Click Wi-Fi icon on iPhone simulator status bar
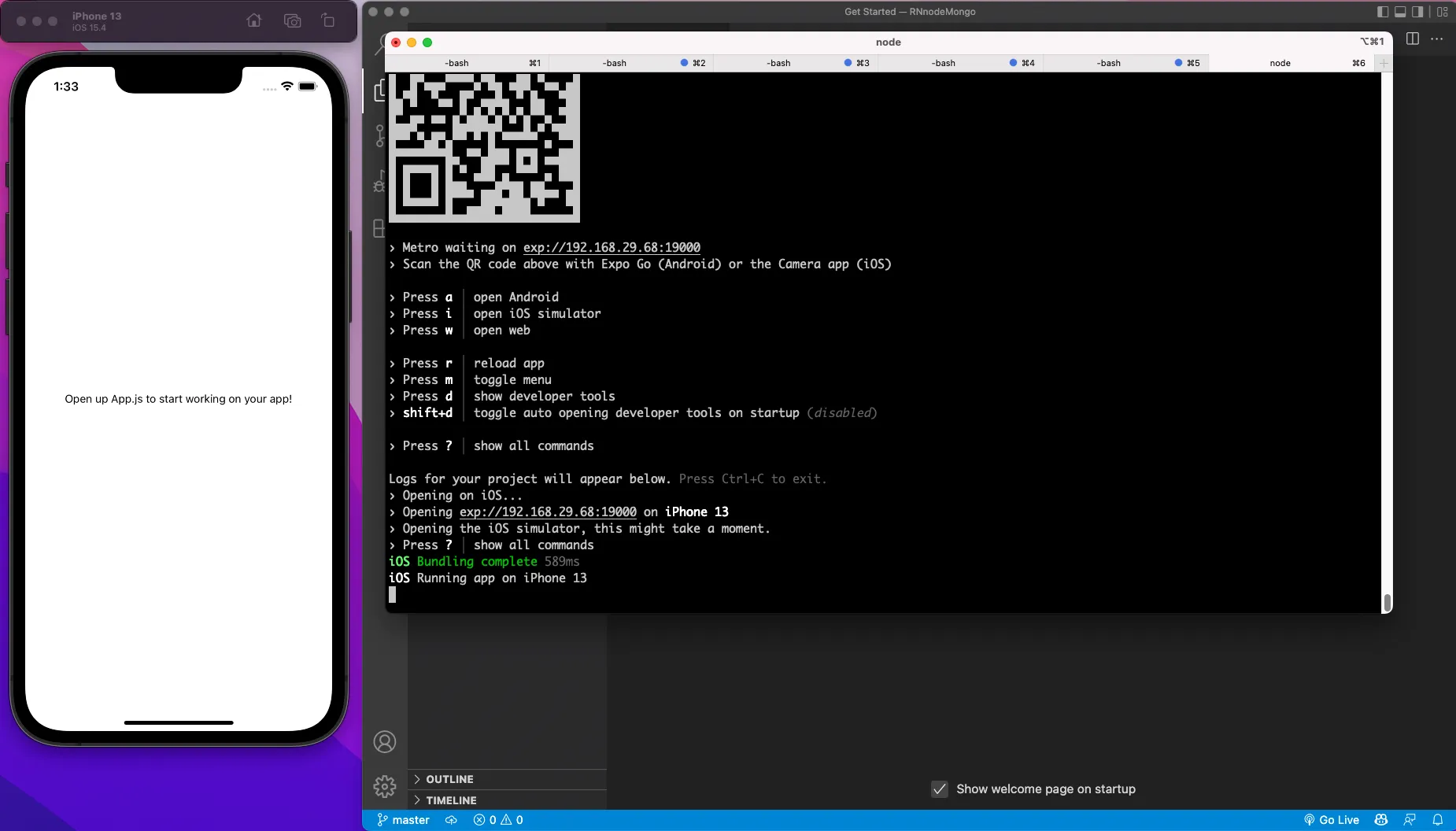 click(x=287, y=87)
